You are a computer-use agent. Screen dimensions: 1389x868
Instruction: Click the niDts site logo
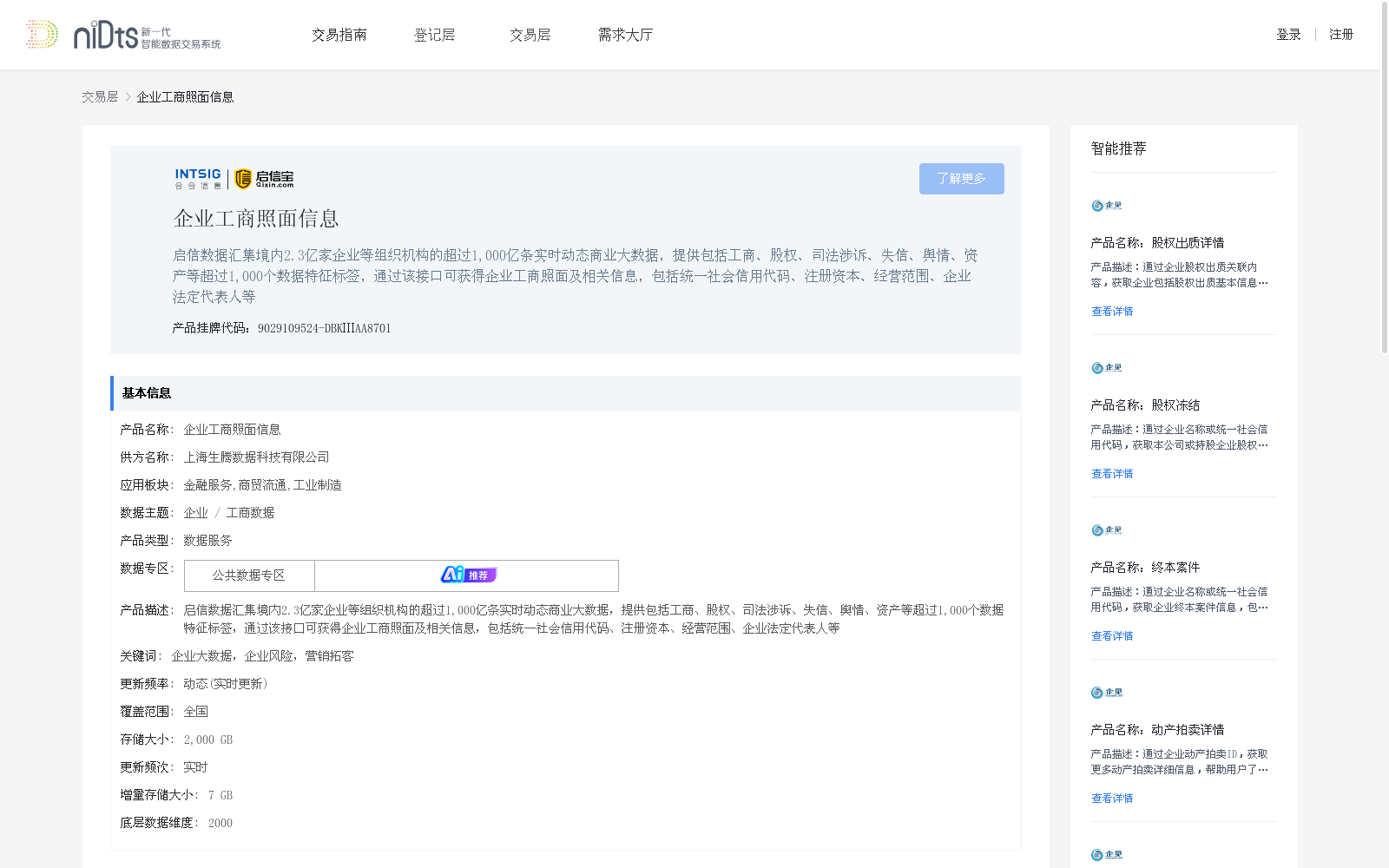click(123, 35)
